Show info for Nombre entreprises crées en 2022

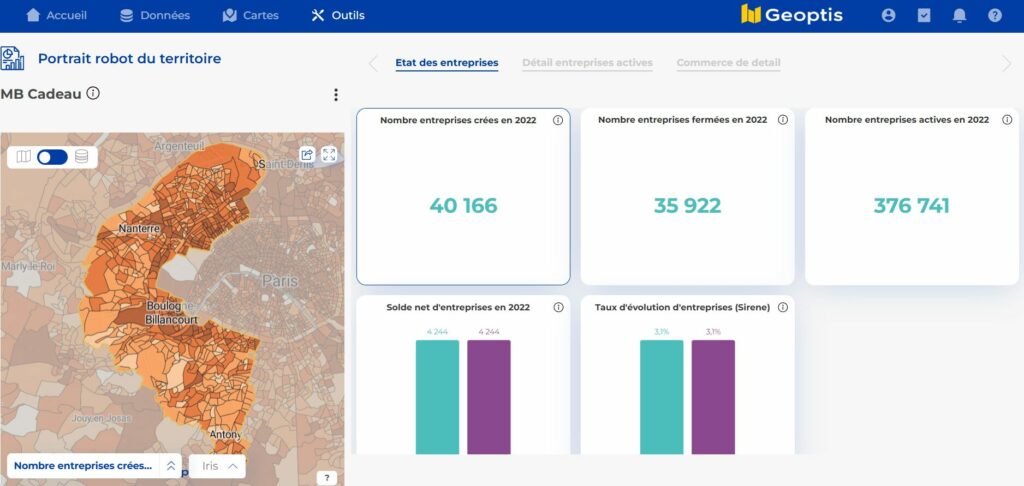(x=558, y=120)
